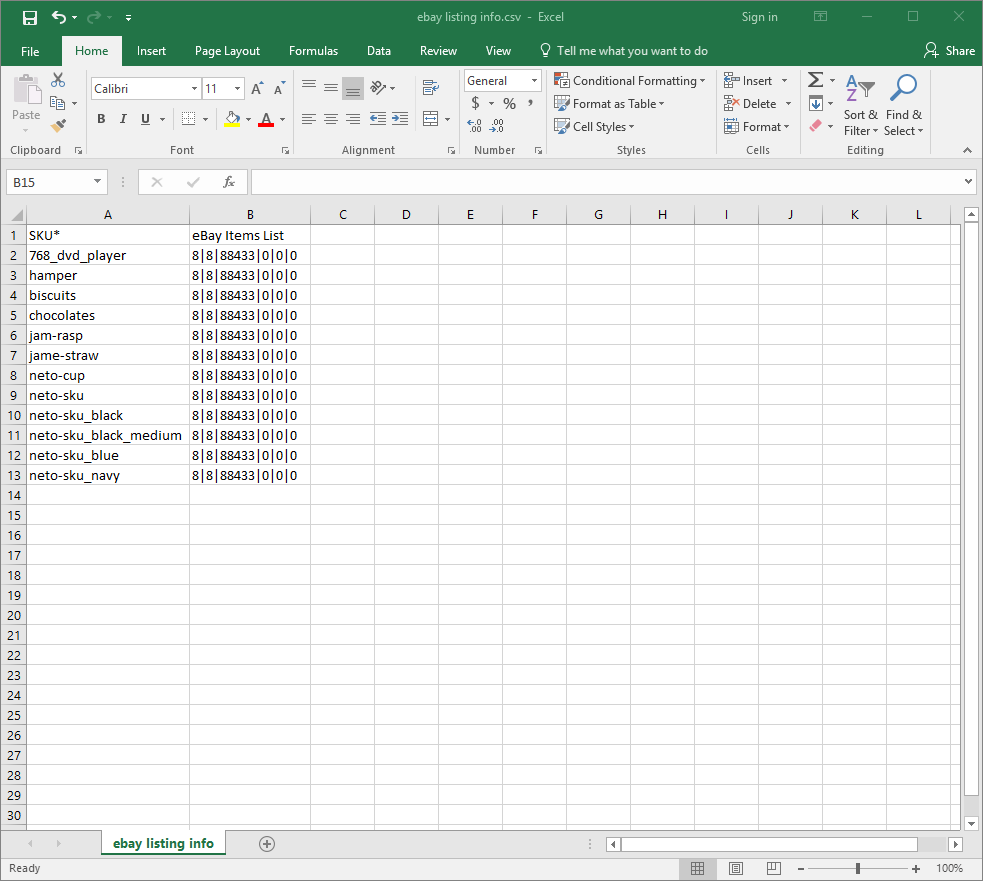Apply the yellow fill color bucket
This screenshot has width=983, height=881.
point(232,119)
